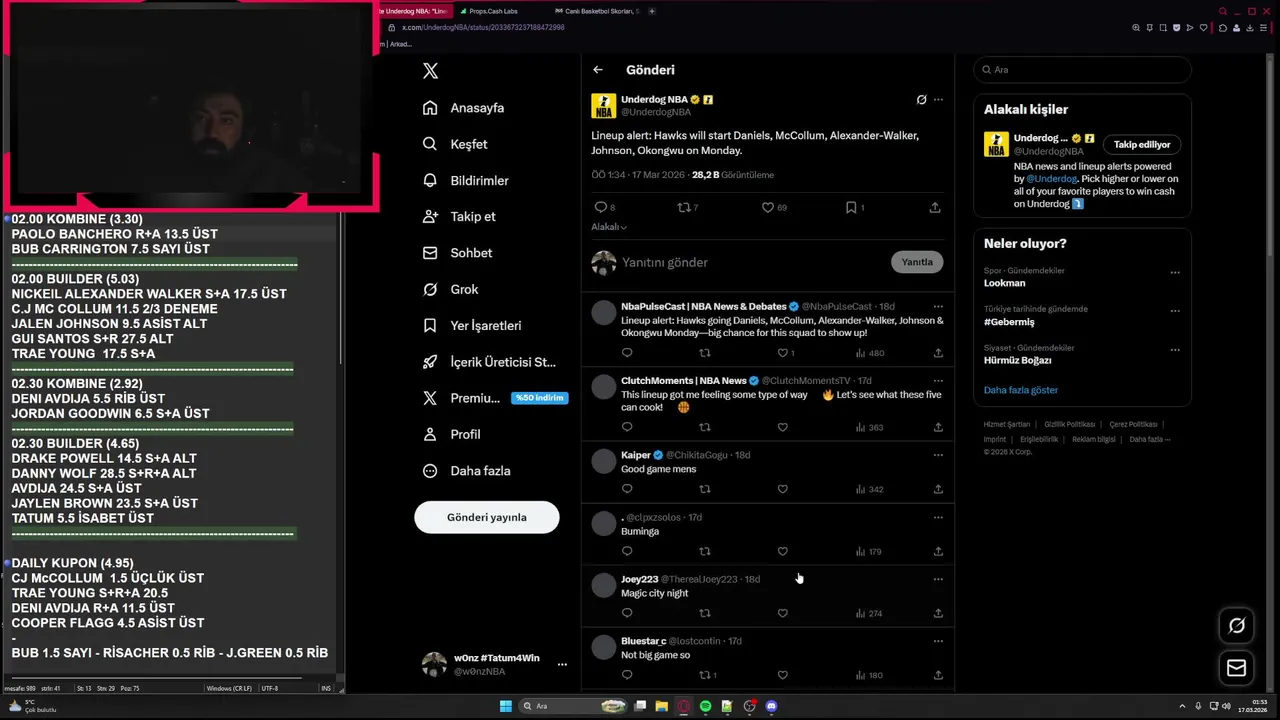Open more options on NbaPulseCast reply
Viewport: 1280px width, 720px height.
point(938,306)
